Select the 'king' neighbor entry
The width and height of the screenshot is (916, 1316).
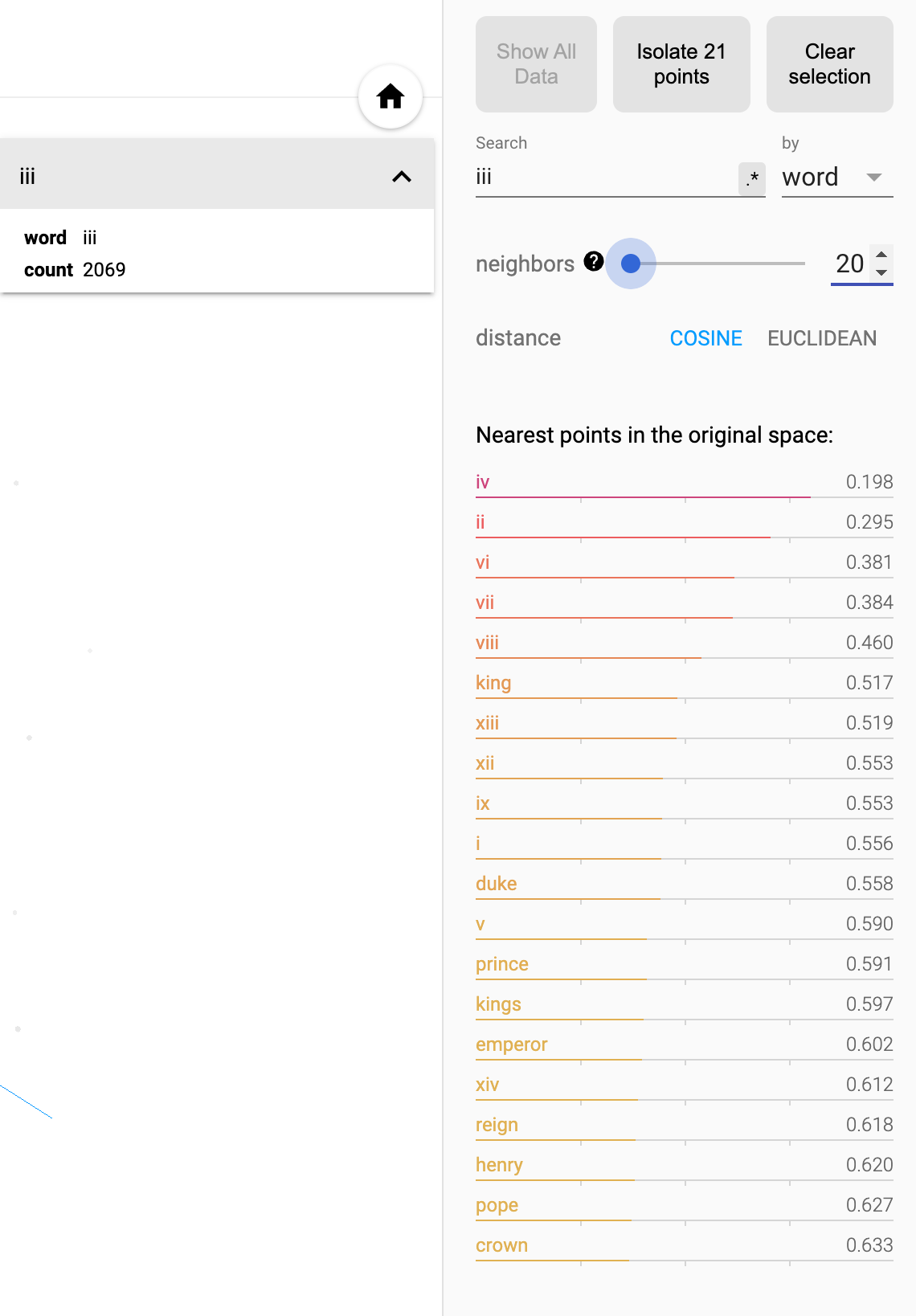(x=493, y=683)
